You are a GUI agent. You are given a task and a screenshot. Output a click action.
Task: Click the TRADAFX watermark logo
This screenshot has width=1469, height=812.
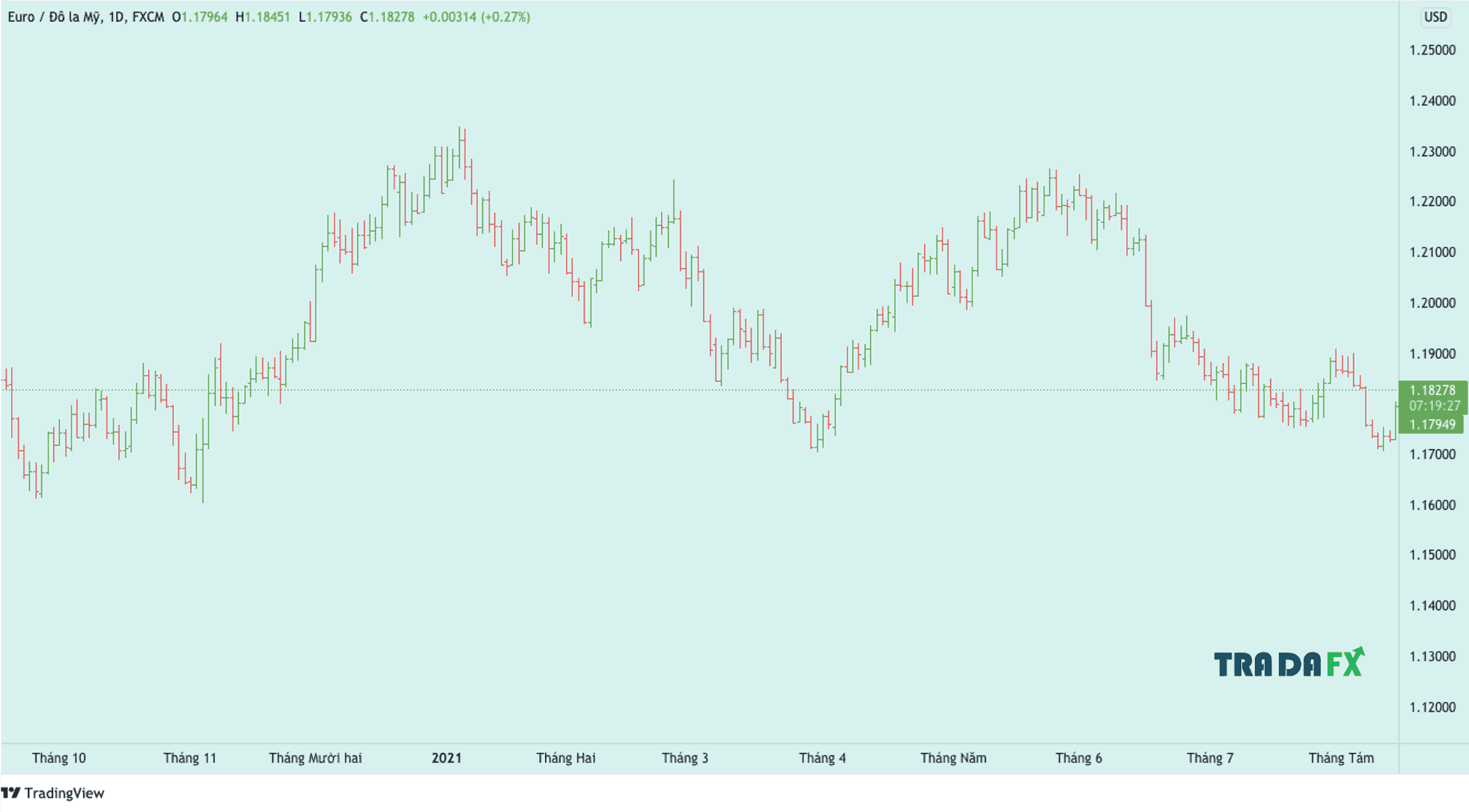click(1288, 663)
